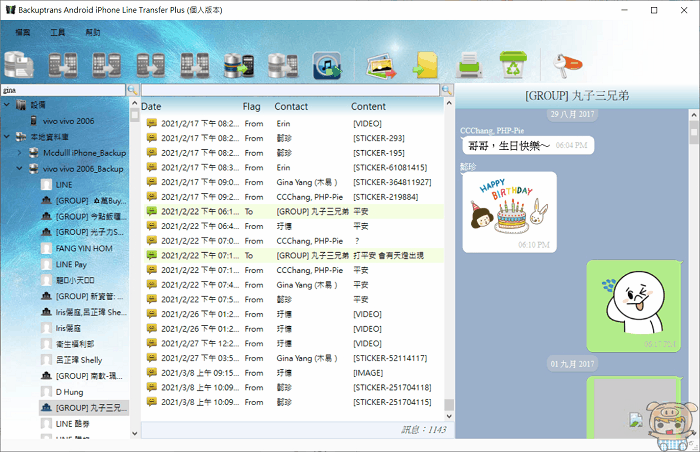Select the Erin [VIDEO] message row
The width and height of the screenshot is (700, 452).
click(292, 124)
